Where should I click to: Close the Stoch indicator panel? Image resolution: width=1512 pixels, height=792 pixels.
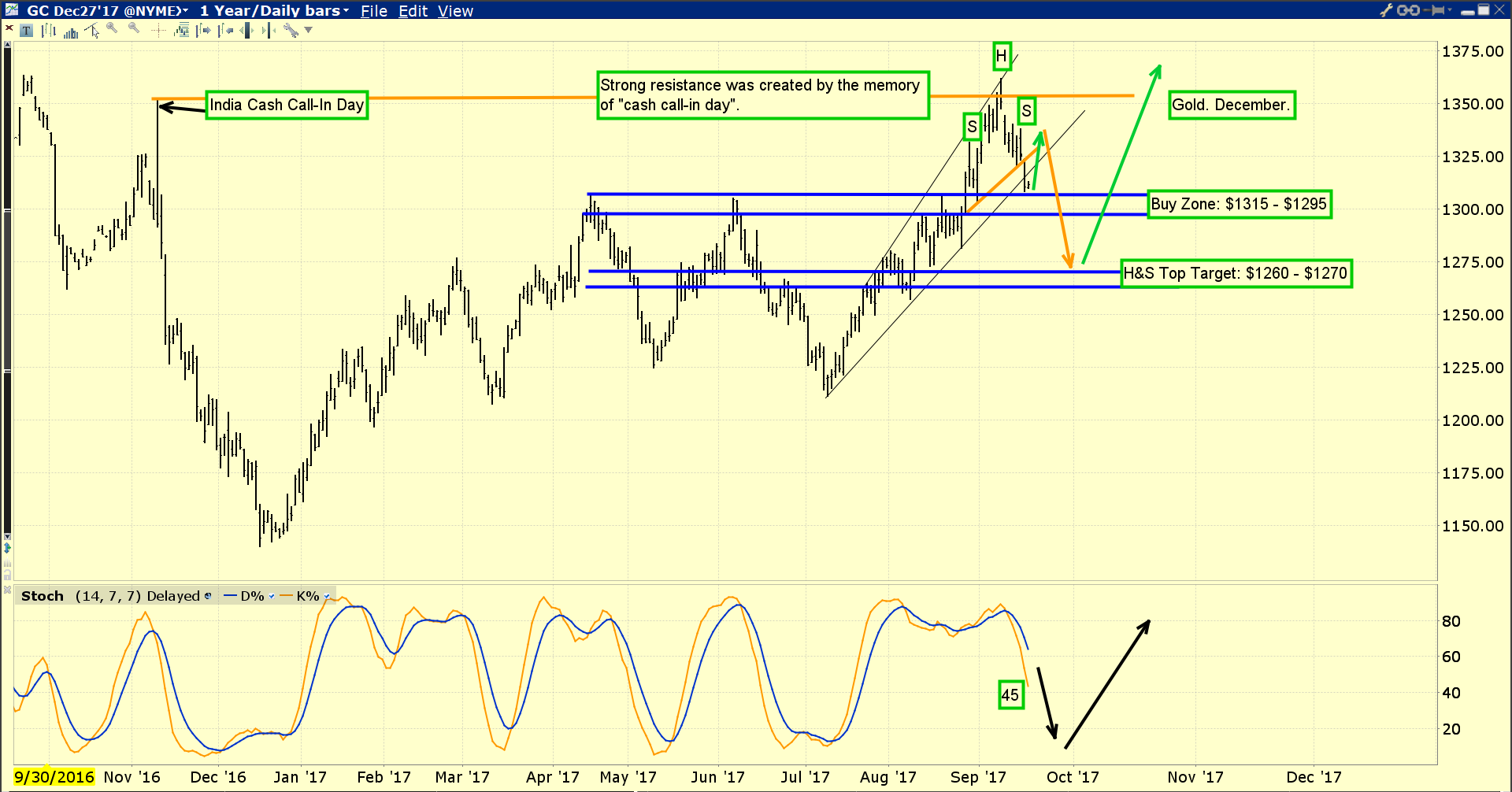tap(7, 590)
